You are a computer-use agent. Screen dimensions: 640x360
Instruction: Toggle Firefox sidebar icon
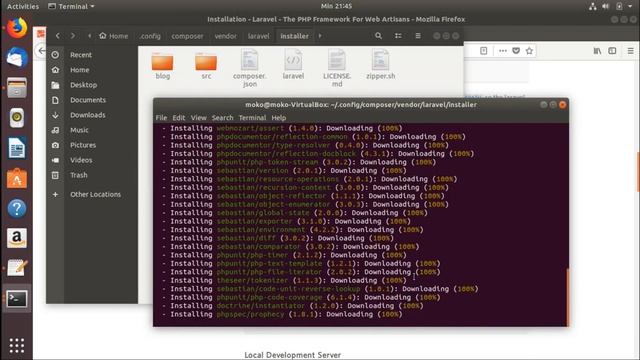pos(612,51)
